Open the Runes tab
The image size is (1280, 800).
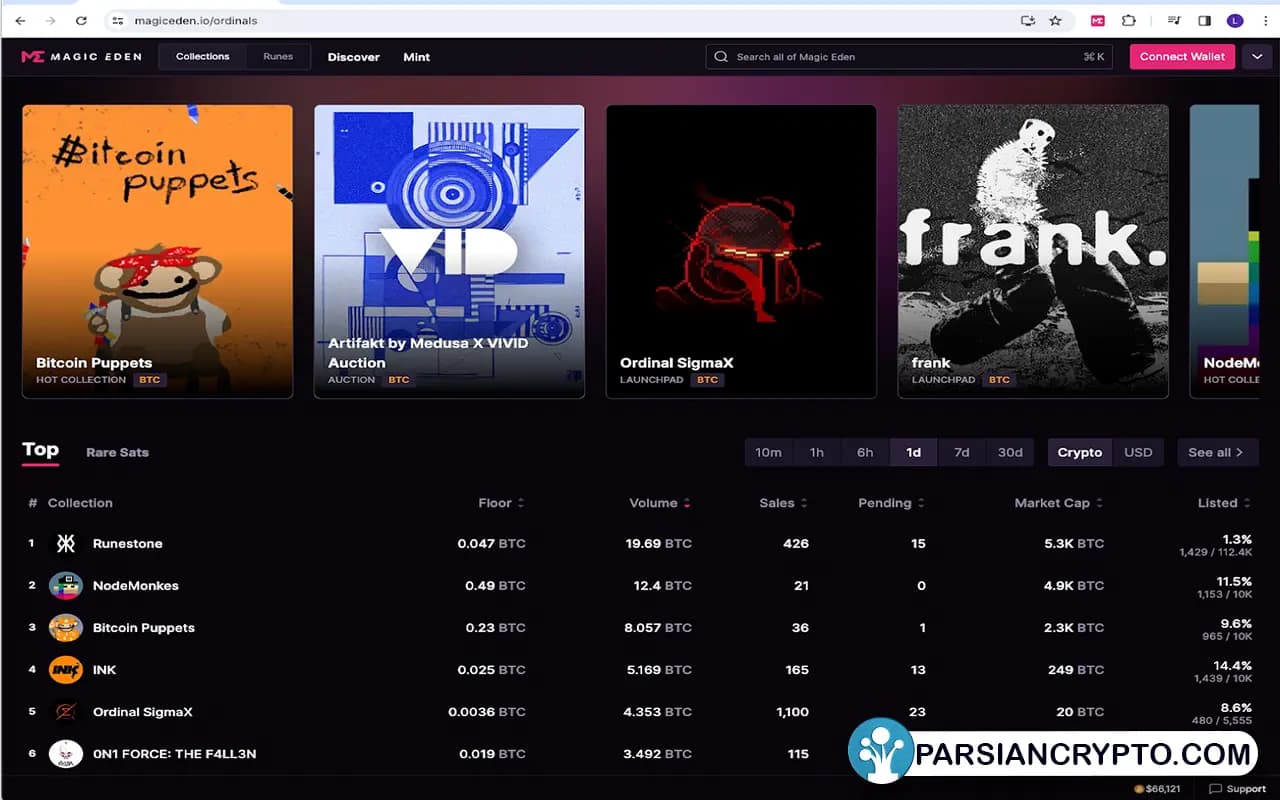click(x=278, y=57)
